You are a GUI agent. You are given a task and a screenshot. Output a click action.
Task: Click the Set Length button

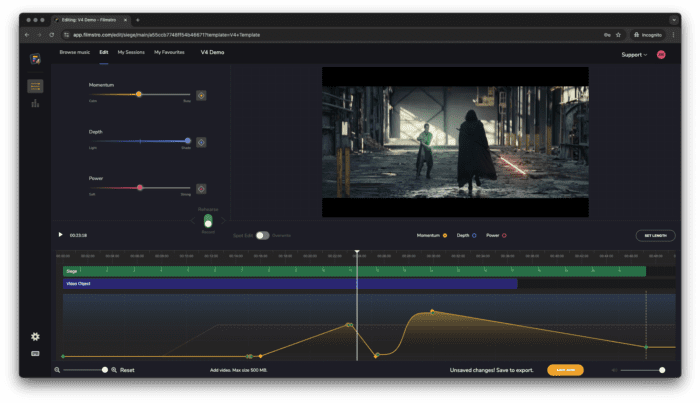point(655,235)
